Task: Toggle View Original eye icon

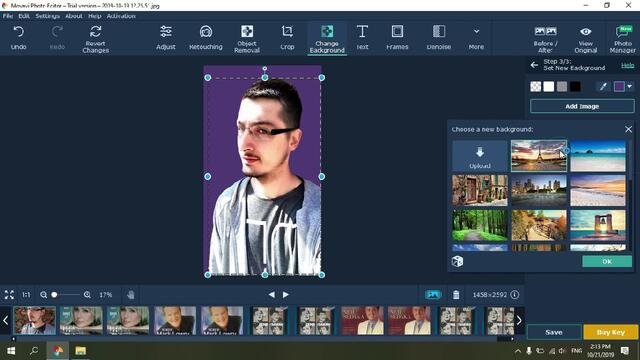Action: 586,39
